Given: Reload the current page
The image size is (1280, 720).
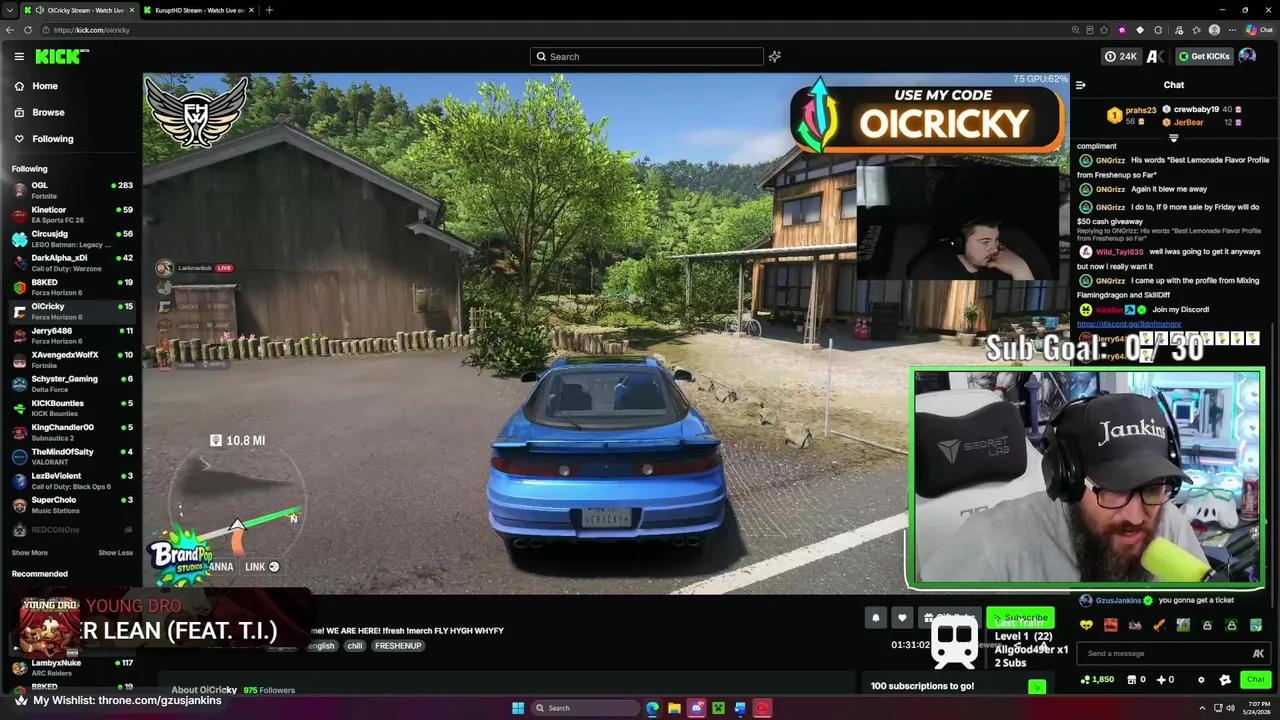Looking at the screenshot, I should coord(28,30).
